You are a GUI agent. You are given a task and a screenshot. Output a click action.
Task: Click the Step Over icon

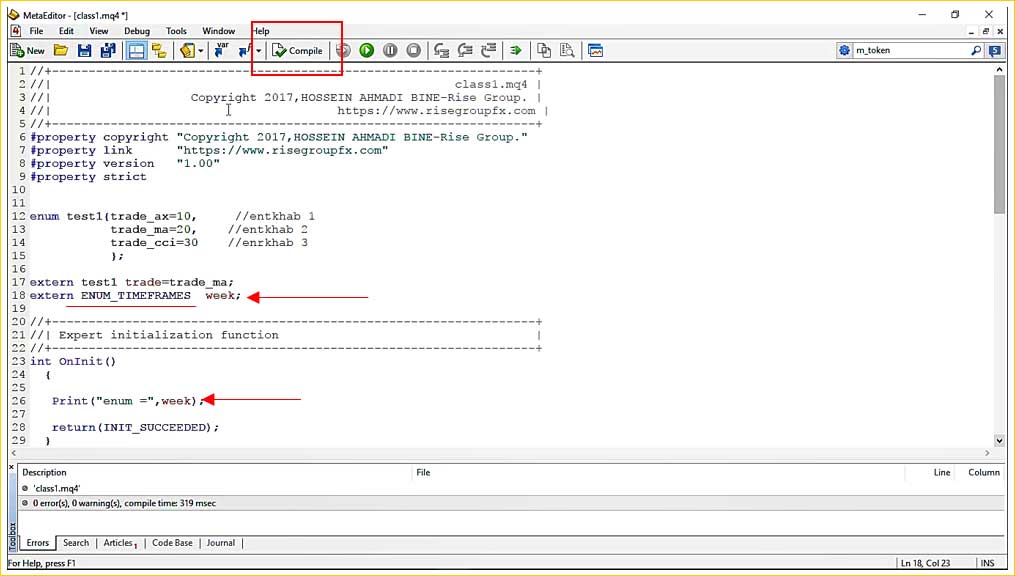point(465,50)
